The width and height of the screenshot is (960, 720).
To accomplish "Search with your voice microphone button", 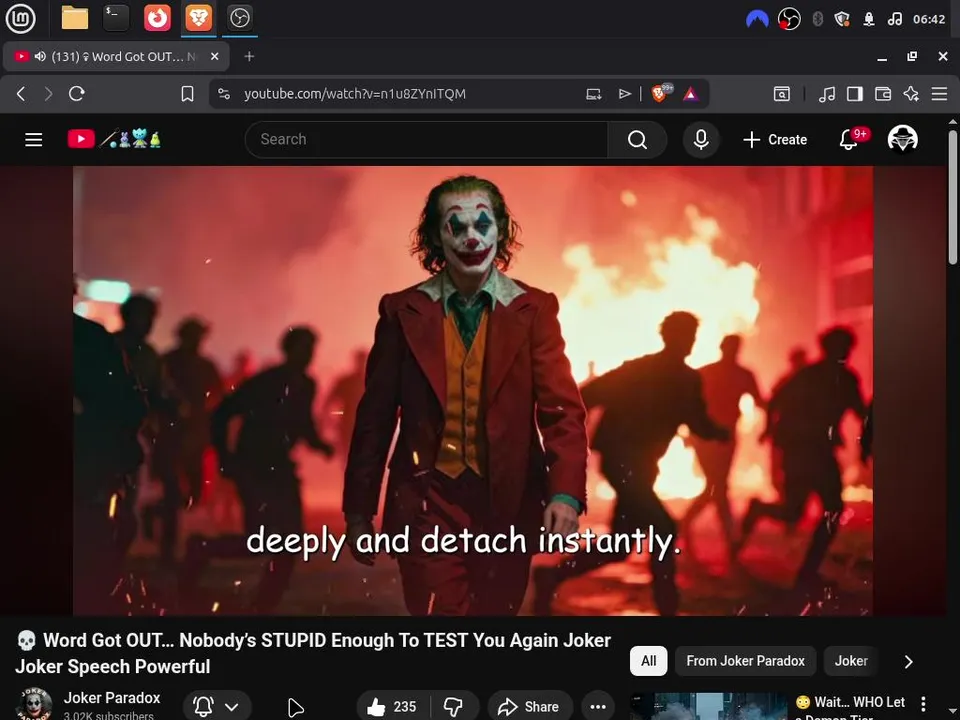I will pos(701,140).
